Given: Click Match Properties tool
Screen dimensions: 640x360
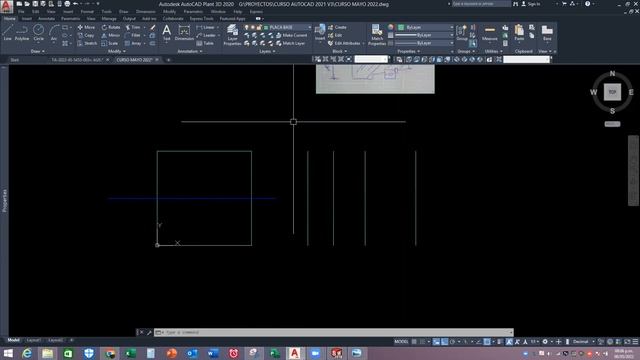Looking at the screenshot, I should point(376,35).
